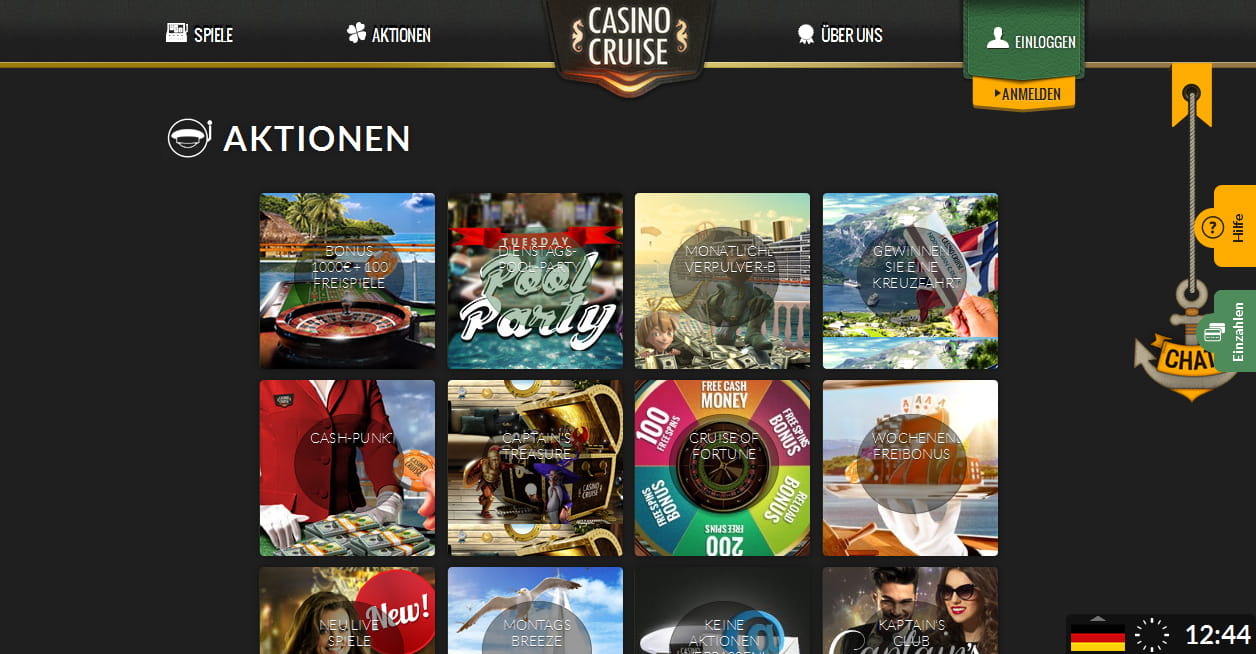Click the award ribbon icon beside Über Uns
Viewport: 1256px width, 654px height.
click(805, 34)
